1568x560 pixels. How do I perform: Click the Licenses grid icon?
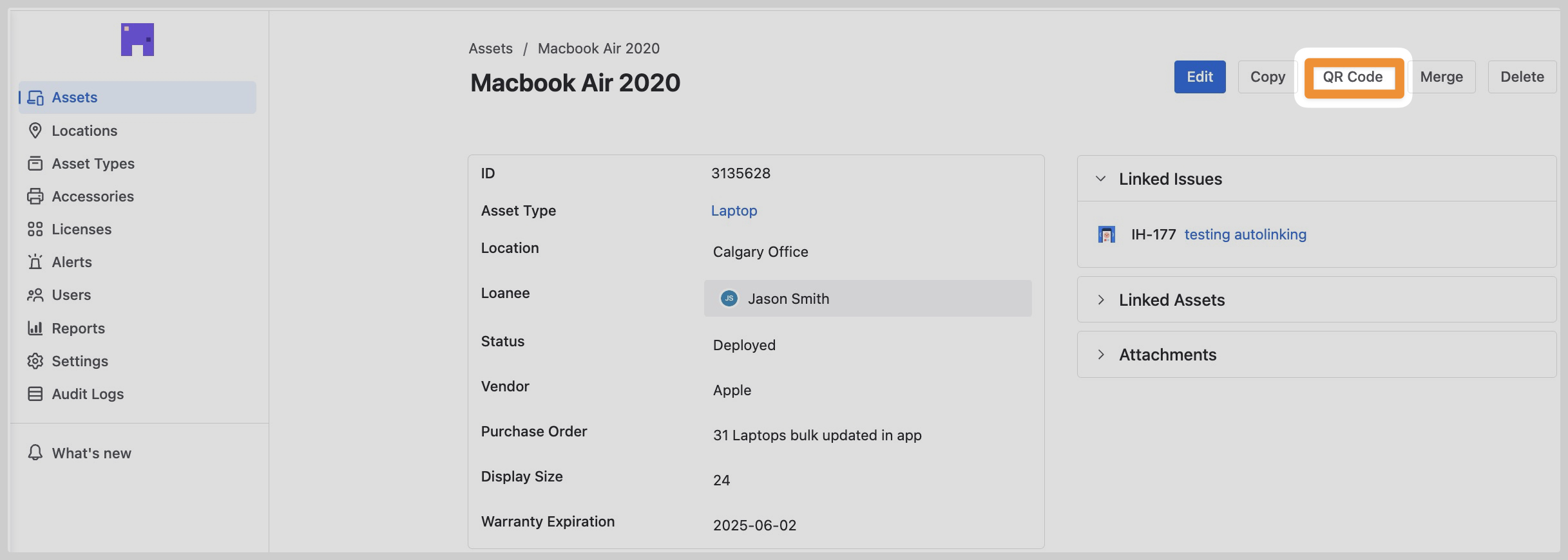click(35, 229)
